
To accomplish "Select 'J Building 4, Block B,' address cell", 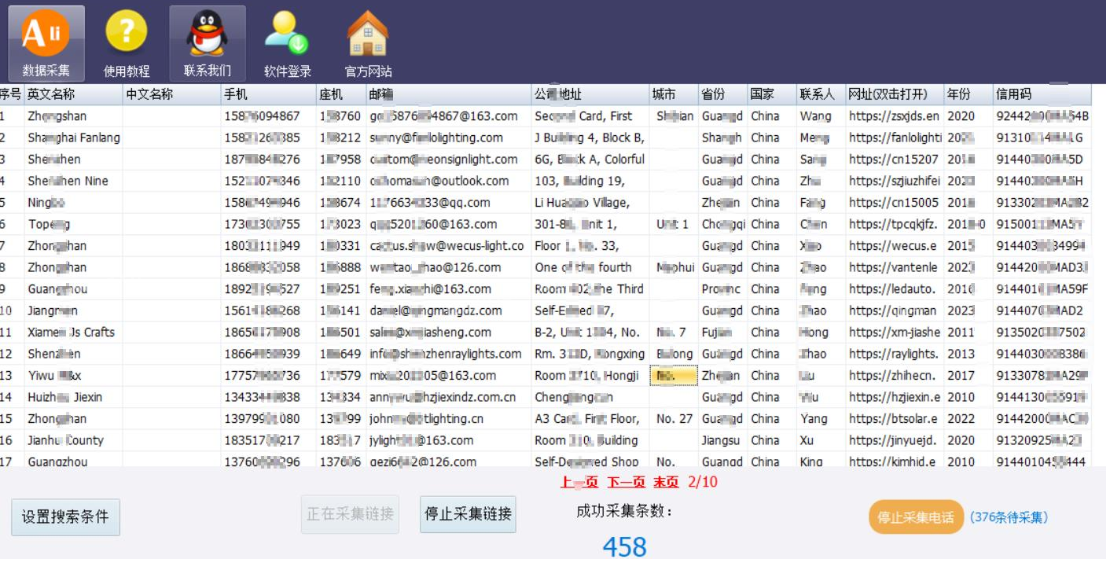I will [x=590, y=138].
